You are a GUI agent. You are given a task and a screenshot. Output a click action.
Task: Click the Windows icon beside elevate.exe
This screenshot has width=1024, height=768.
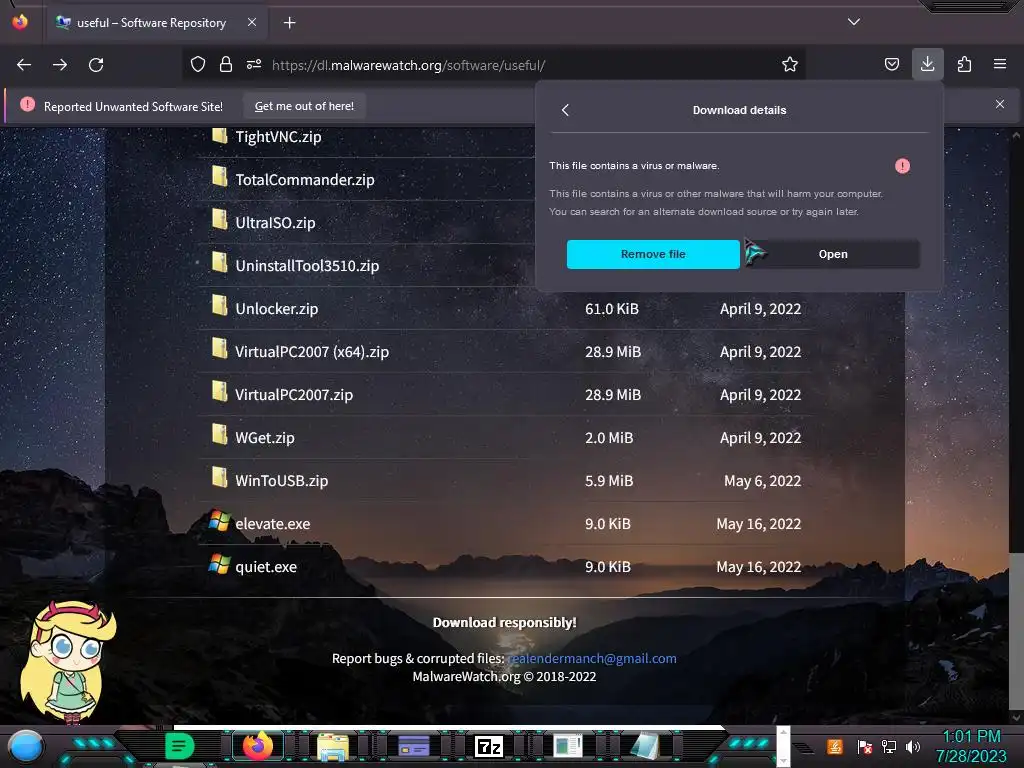pyautogui.click(x=219, y=521)
